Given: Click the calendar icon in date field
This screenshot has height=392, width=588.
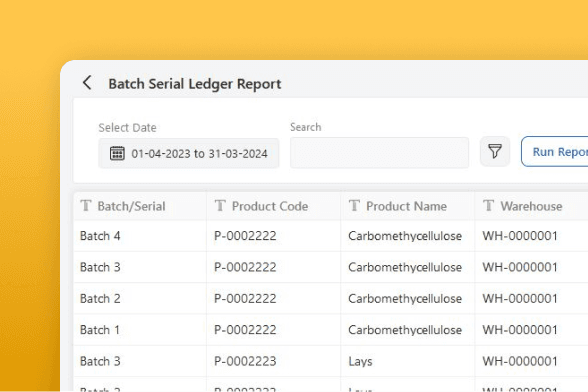Looking at the screenshot, I should click(x=117, y=153).
